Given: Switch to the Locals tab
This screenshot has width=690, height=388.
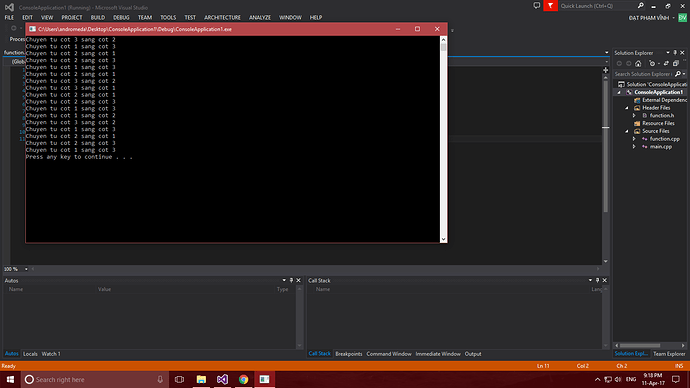Looking at the screenshot, I should (x=30, y=354).
